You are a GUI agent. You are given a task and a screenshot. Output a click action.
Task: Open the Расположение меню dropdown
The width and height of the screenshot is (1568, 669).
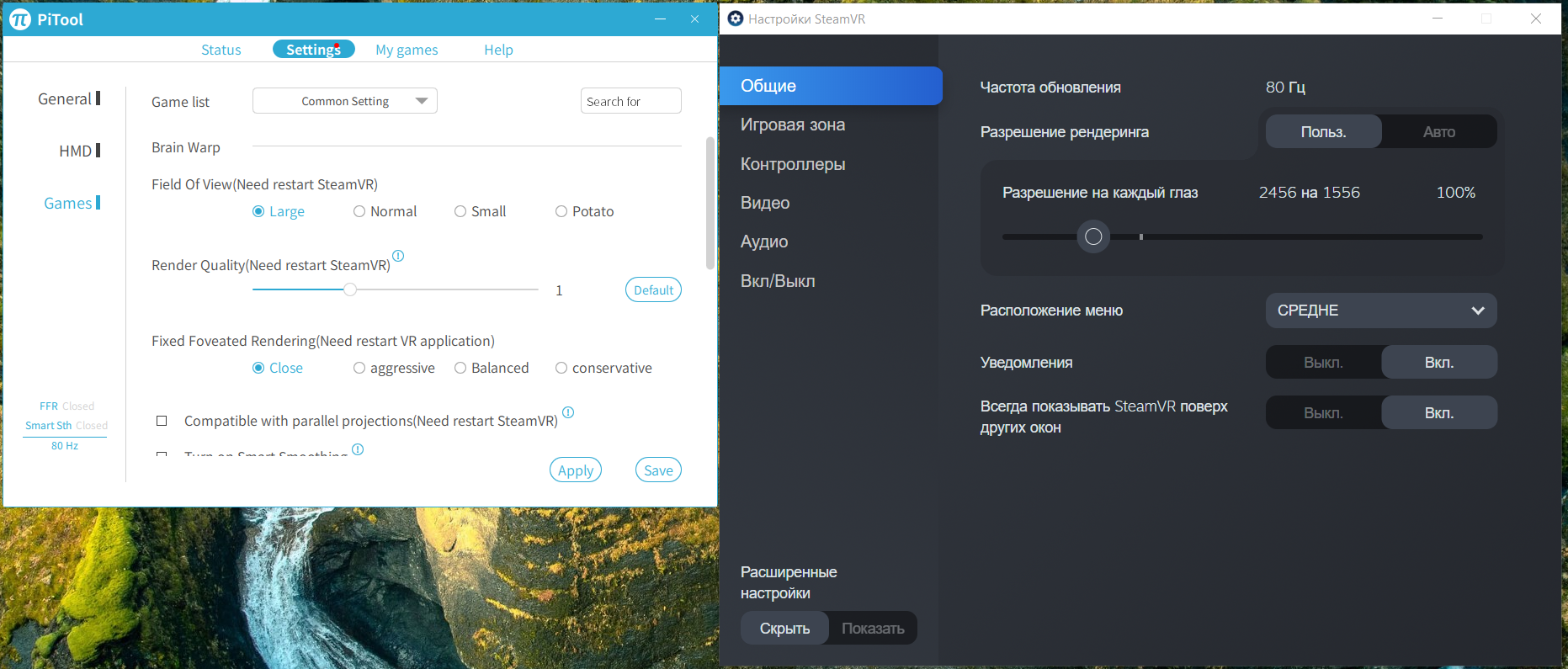point(1381,311)
